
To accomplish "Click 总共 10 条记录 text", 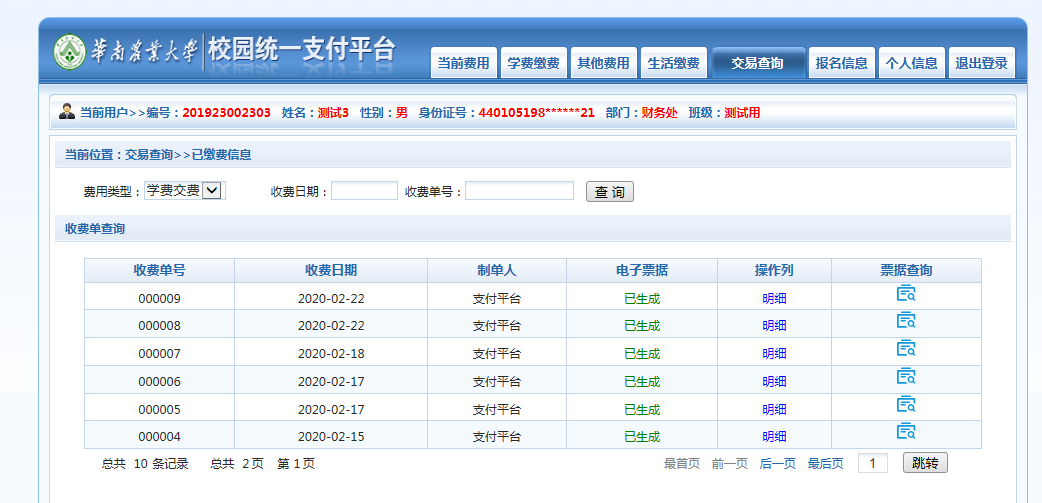I will click(x=145, y=464).
